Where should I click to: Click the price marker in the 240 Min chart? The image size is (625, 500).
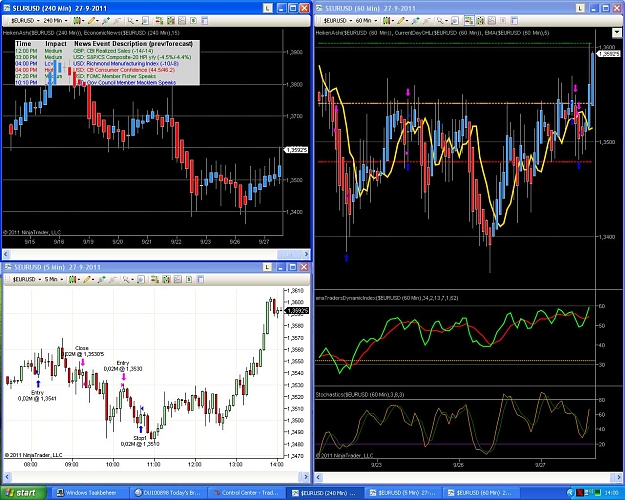click(x=296, y=150)
